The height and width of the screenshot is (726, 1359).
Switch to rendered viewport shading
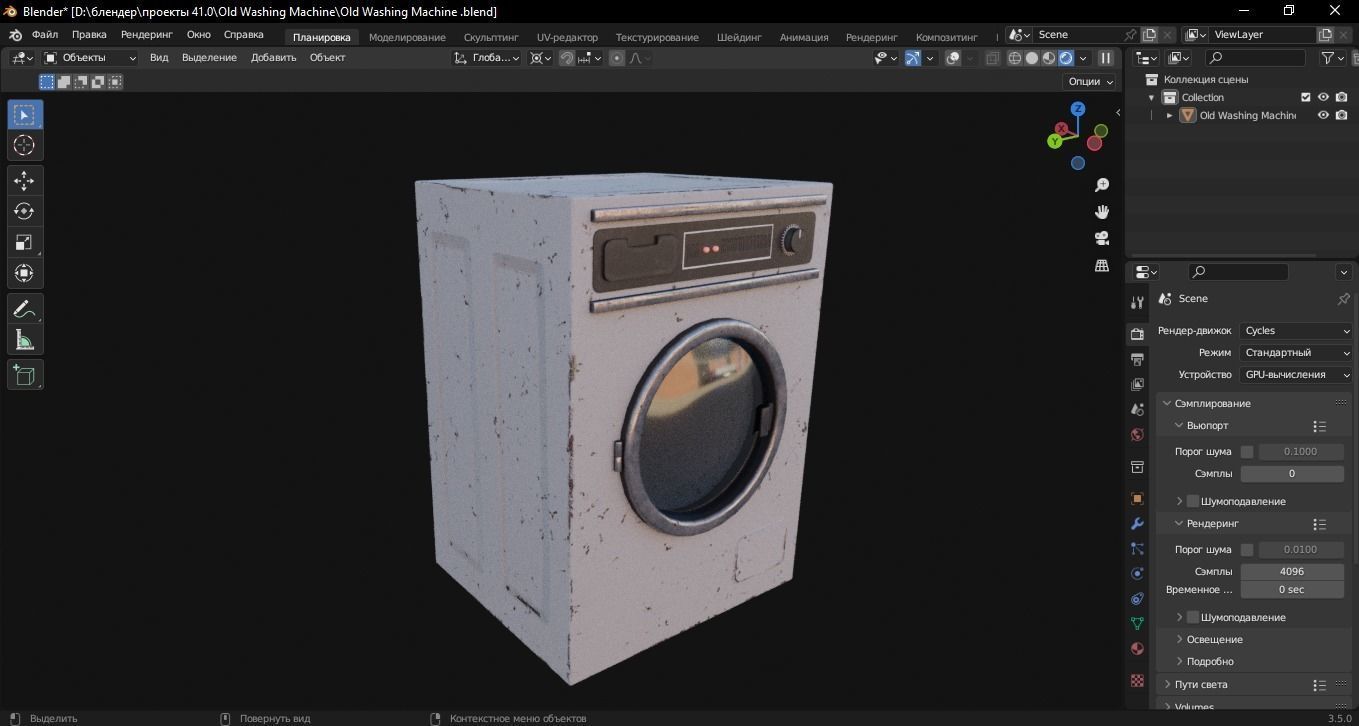click(x=1066, y=58)
